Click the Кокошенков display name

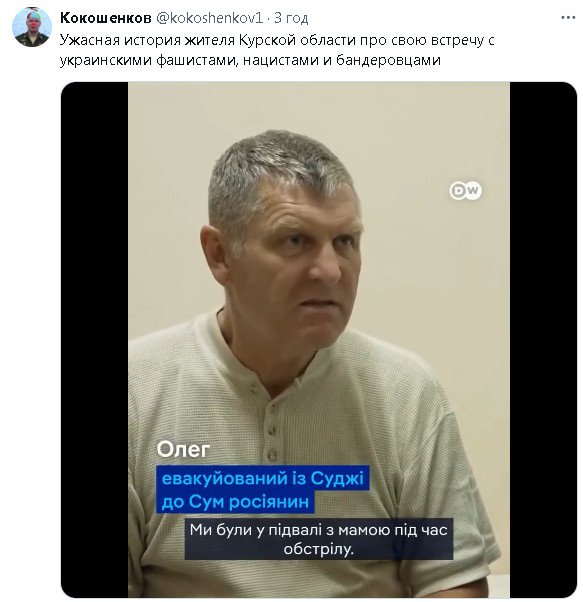pos(106,18)
